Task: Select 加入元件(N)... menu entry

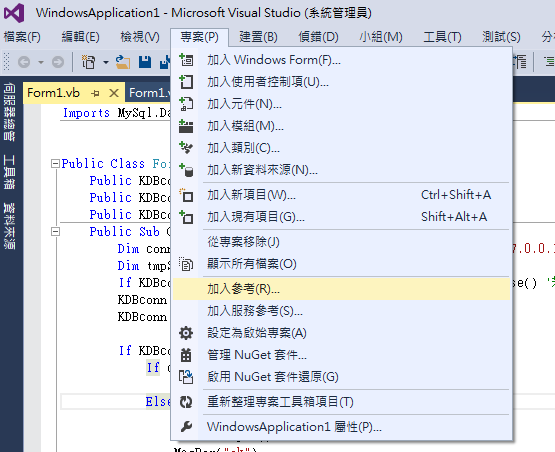Action: [x=341, y=104]
